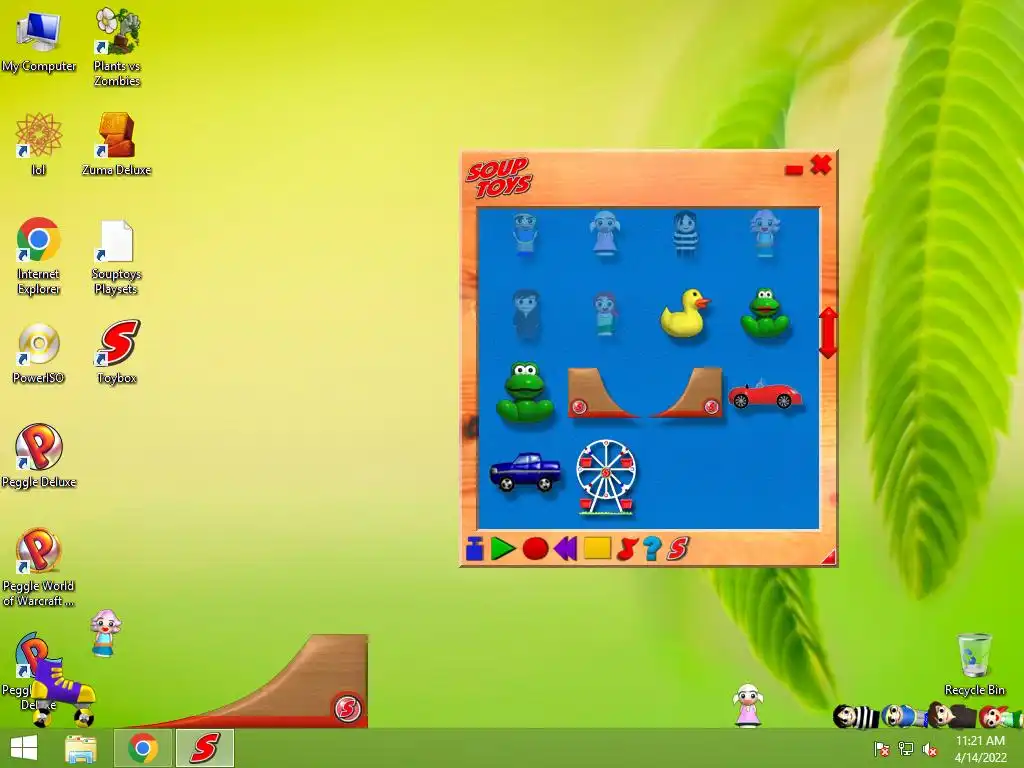Image resolution: width=1024 pixels, height=768 pixels.
Task: Click the lying striped-shirt girl toy near taskbar
Action: click(856, 716)
